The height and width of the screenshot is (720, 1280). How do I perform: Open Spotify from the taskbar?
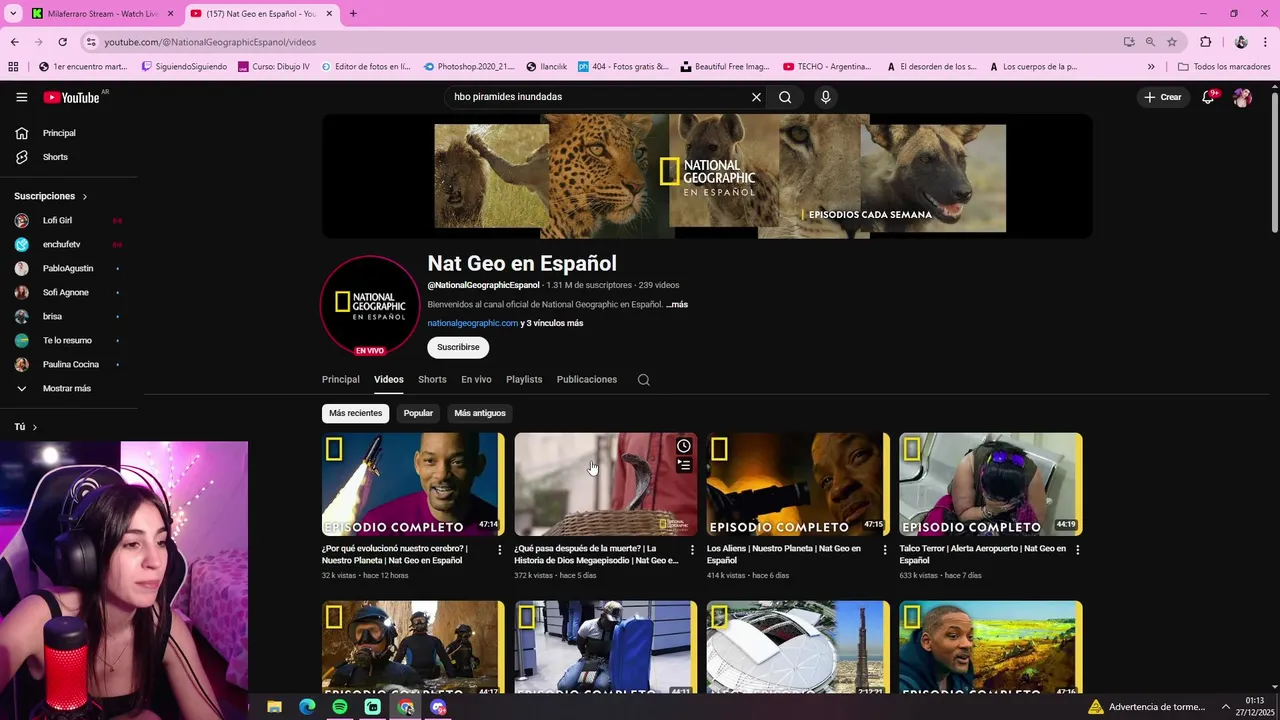tap(340, 707)
